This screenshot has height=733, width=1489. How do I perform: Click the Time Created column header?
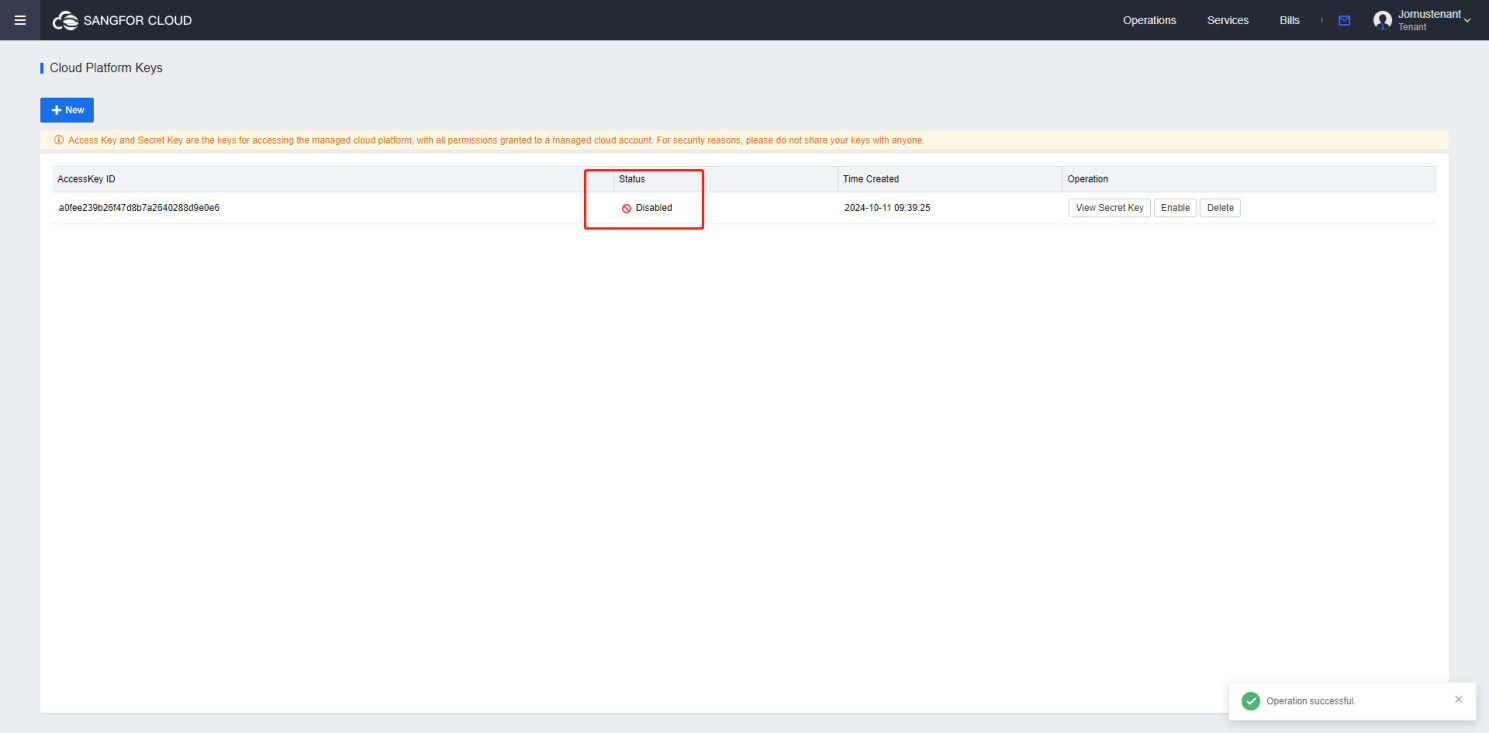point(871,179)
